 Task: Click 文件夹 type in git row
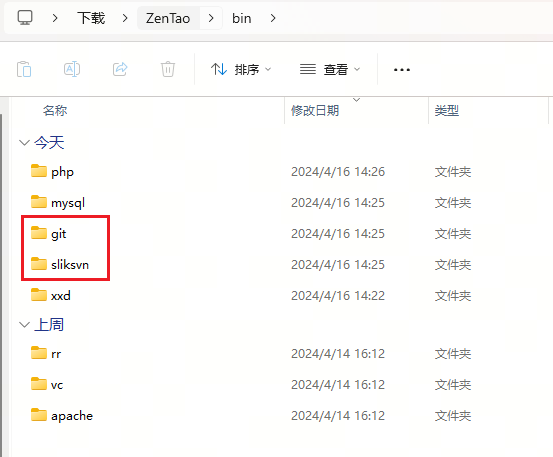pos(453,234)
